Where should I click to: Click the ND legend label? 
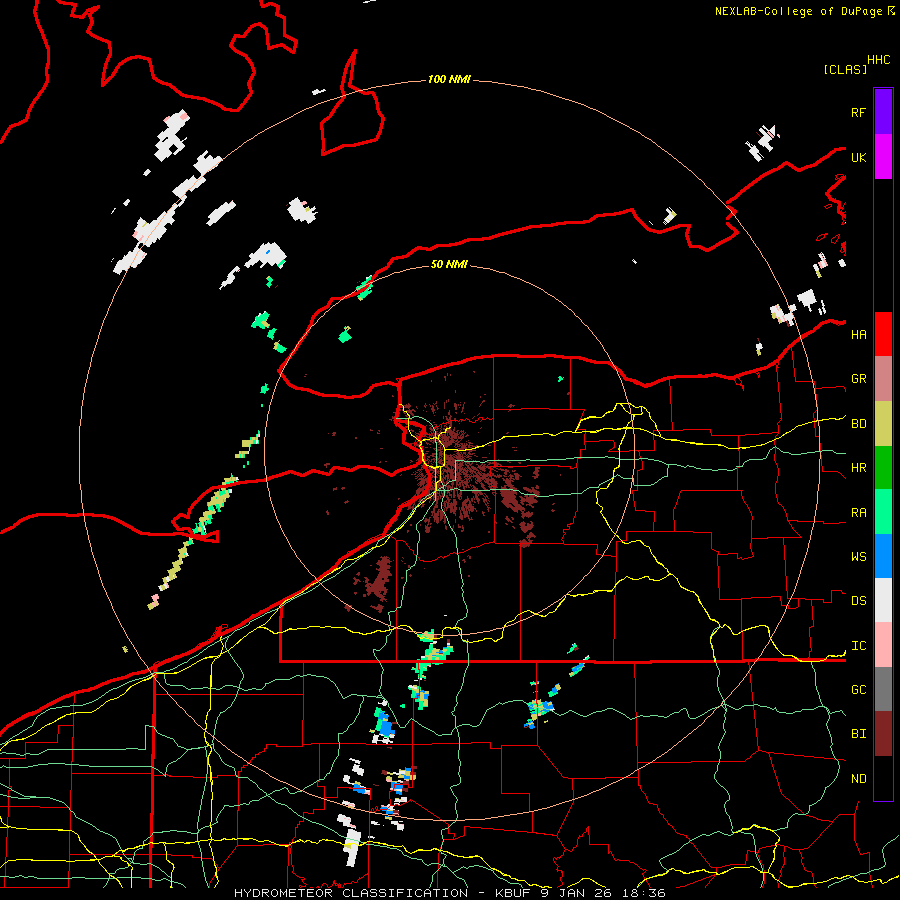858,779
